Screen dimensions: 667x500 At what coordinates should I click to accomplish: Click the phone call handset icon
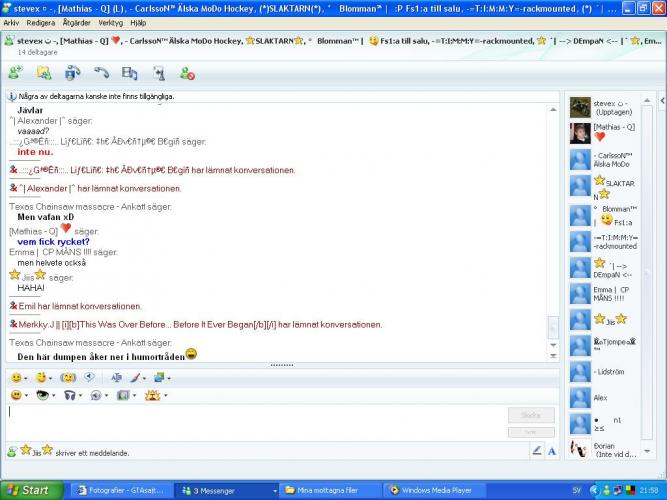pos(101,73)
